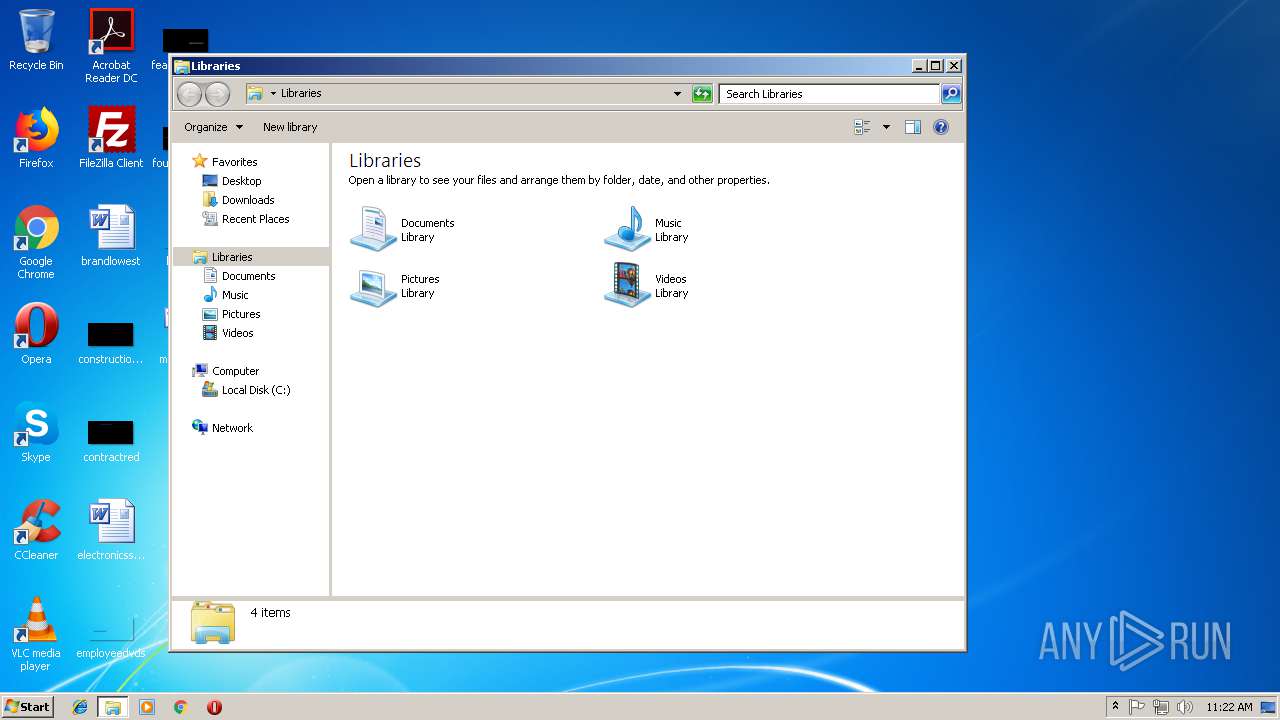Launch Opera from taskbar
The image size is (1280, 720).
[214, 707]
